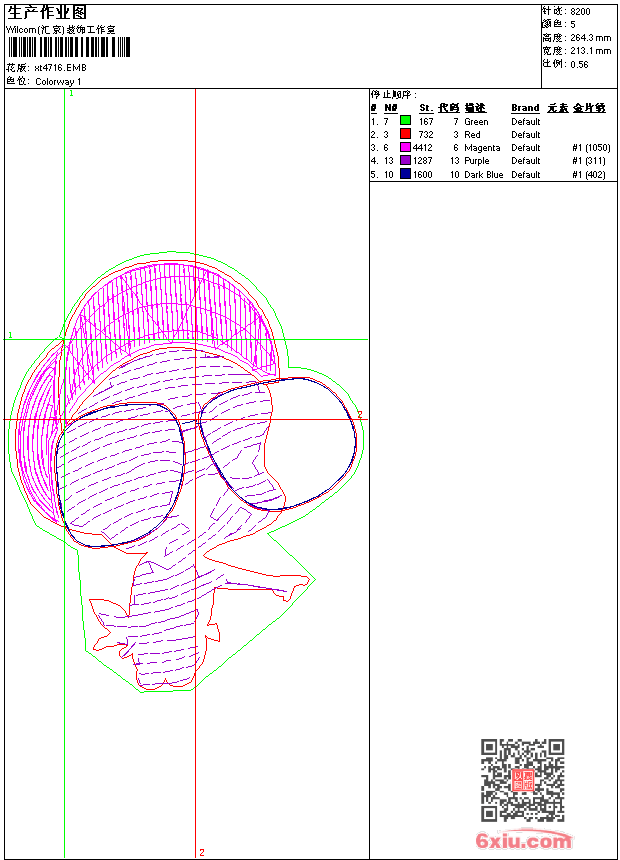Click the sequin value #1 (311)
Image resolution: width=620 pixels, height=860 pixels.
tap(589, 161)
